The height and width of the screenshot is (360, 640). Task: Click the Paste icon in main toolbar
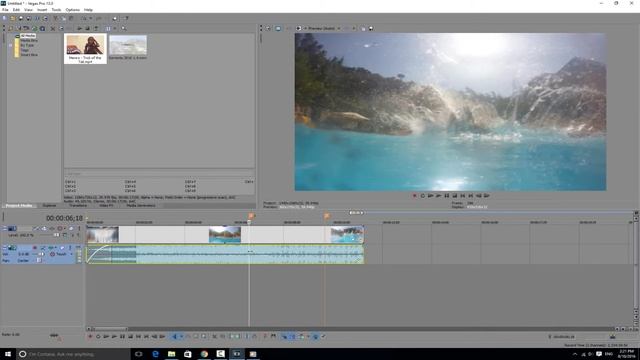[71, 18]
